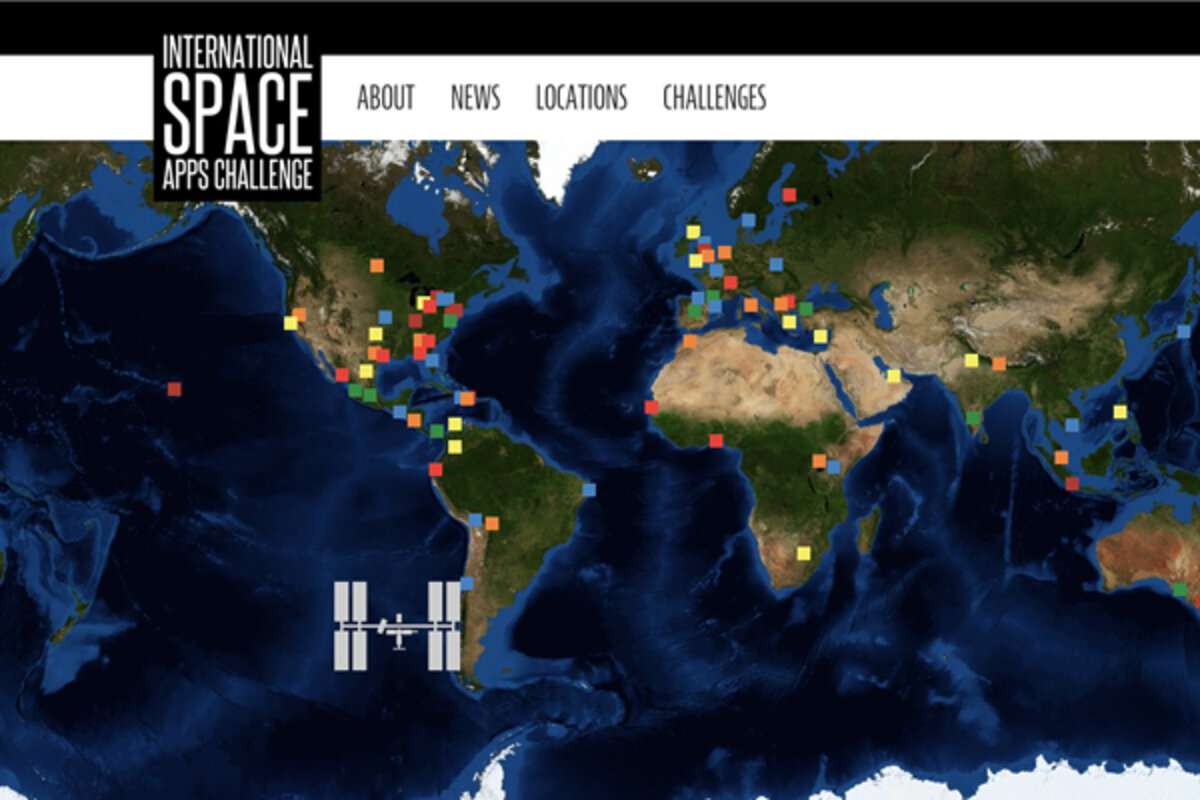This screenshot has height=800, width=1200.
Task: Open the International Space Apps Challenge logo
Action: [x=237, y=114]
